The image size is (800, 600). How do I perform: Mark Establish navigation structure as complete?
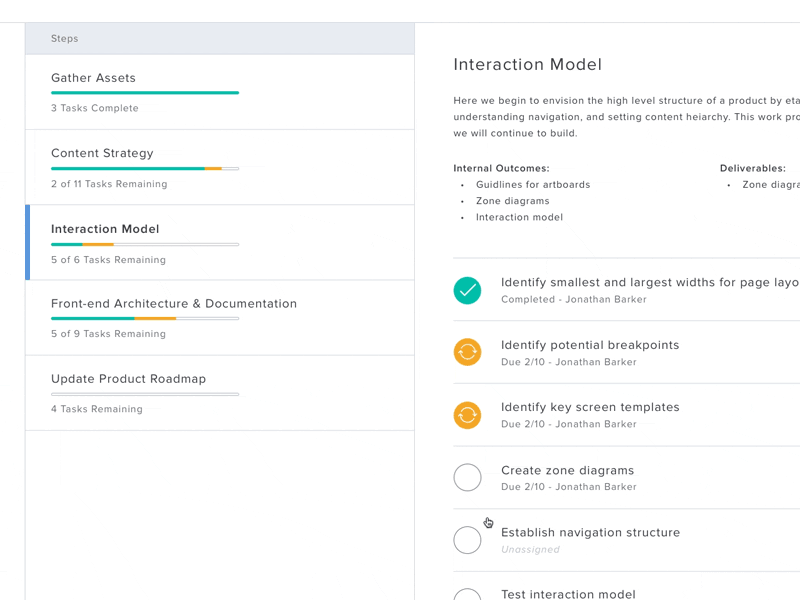coord(467,540)
